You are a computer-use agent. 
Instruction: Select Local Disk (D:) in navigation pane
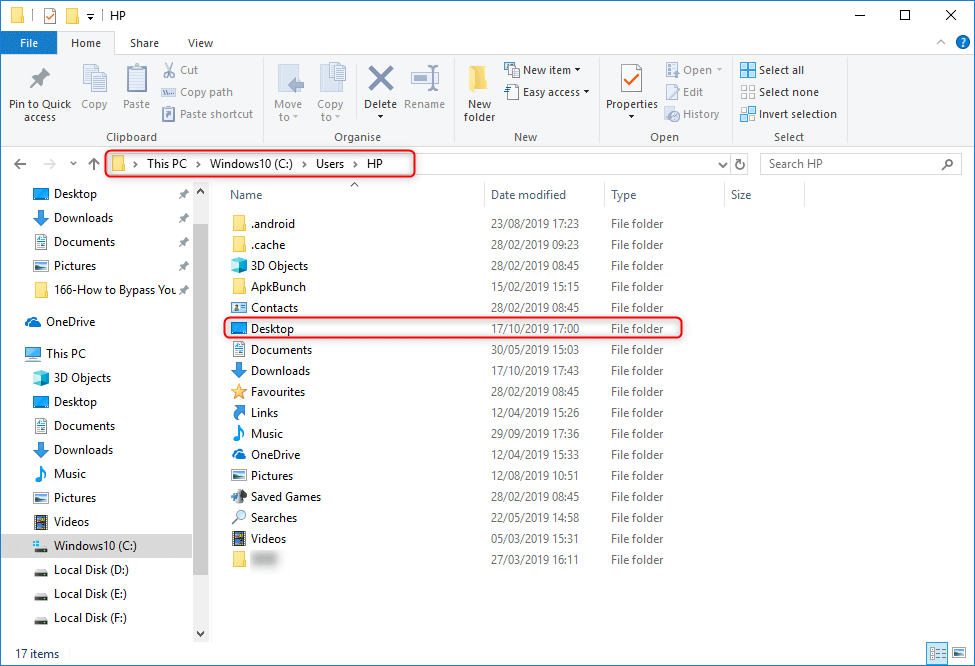[81, 570]
